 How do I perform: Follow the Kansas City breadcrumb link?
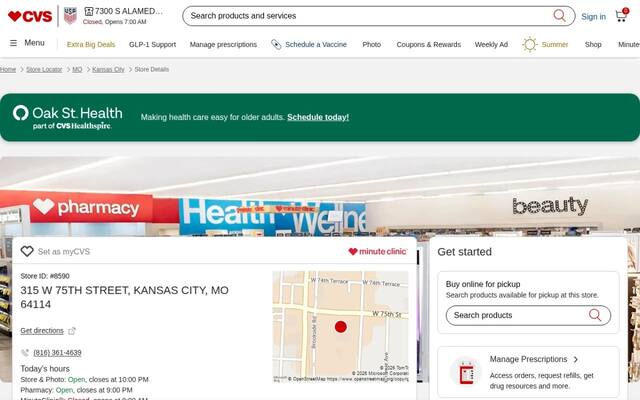point(108,69)
